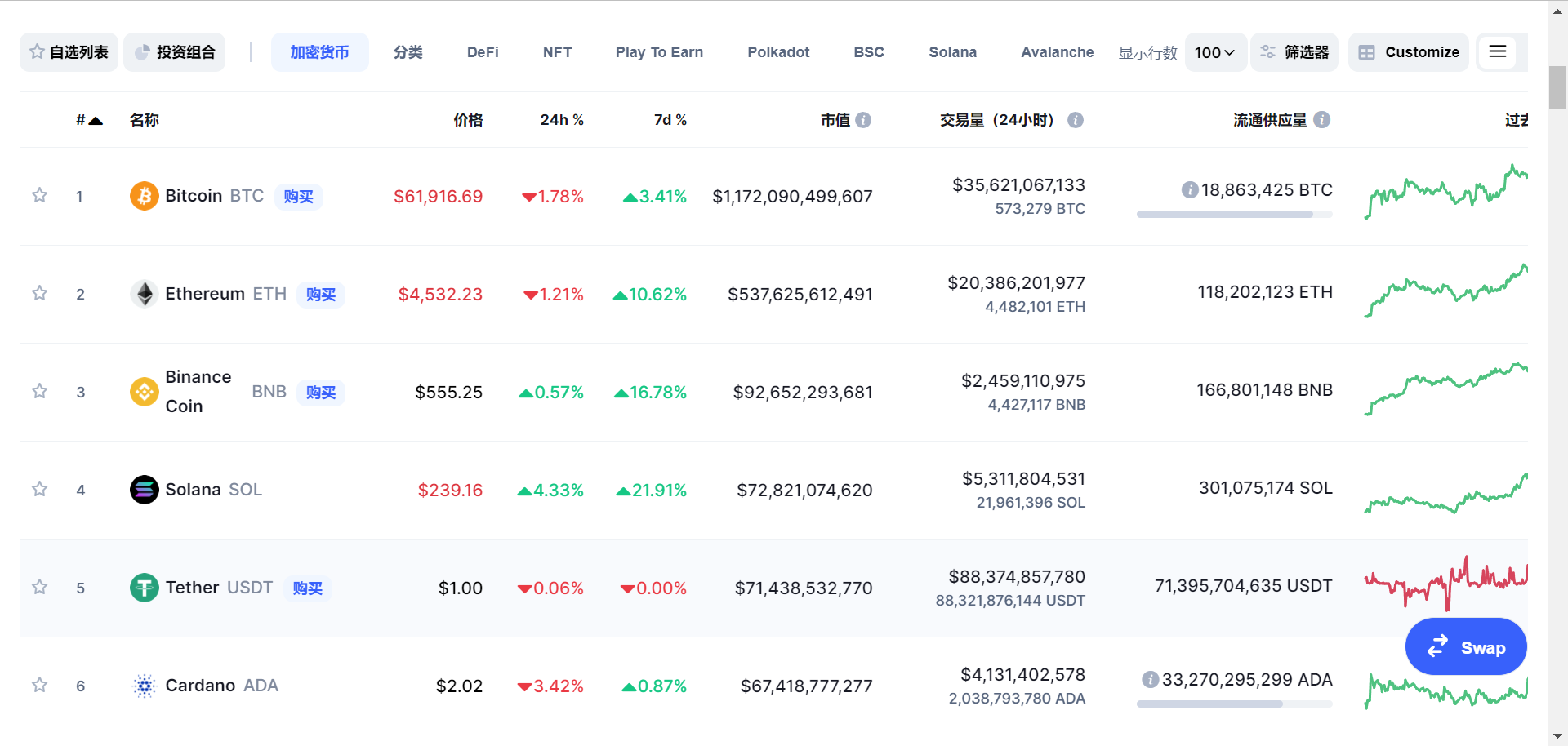Toggle the watchlist star for Tether
This screenshot has height=746, width=1568.
39,587
